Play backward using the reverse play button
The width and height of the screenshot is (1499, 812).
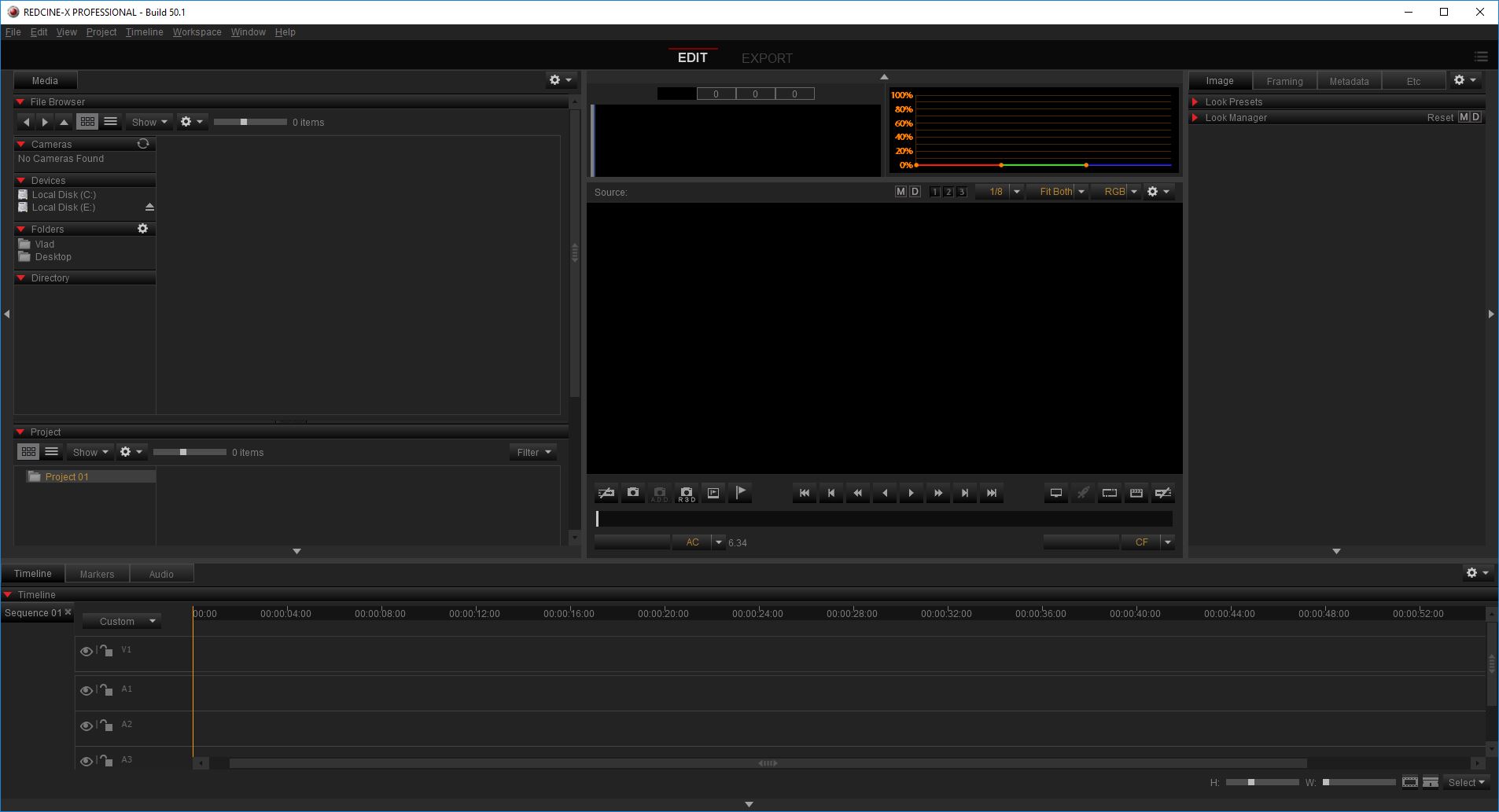tap(885, 493)
